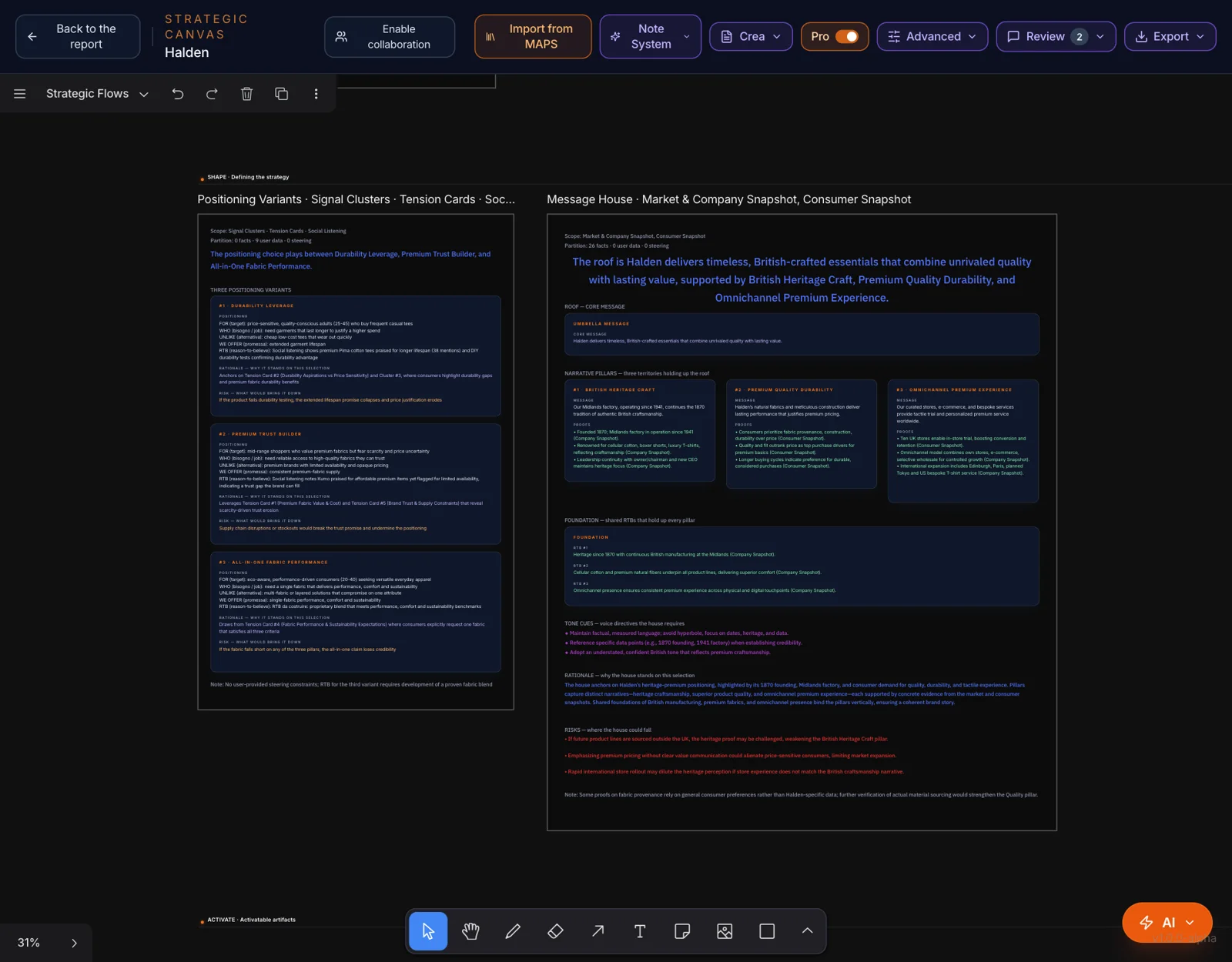
Task: Pick the Pencil draw tool
Action: coord(513,931)
